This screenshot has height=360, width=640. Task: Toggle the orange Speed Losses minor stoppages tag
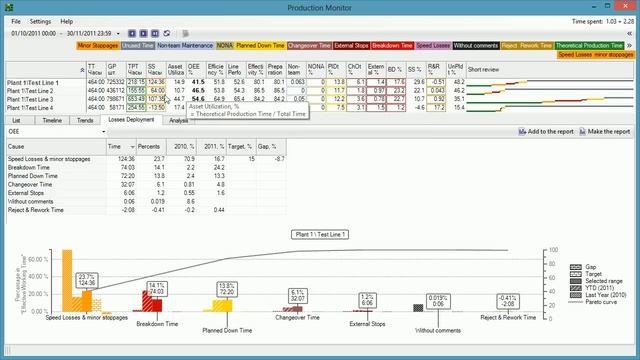(596, 55)
